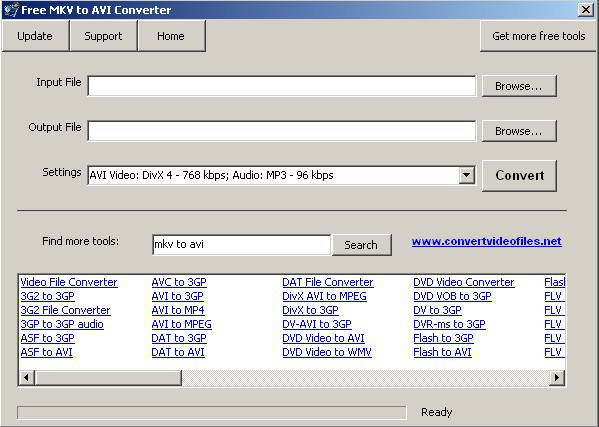Focus the Input File text field
Viewport: 599px width, 427px height.
pyautogui.click(x=282, y=86)
